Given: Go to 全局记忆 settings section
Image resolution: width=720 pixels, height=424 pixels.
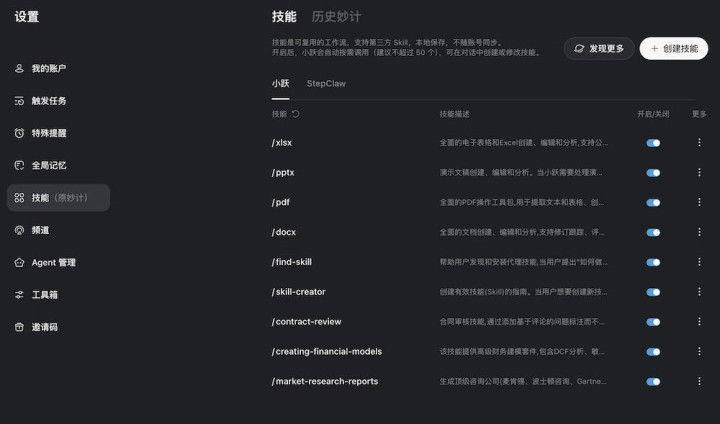Looking at the screenshot, I should pyautogui.click(x=58, y=165).
